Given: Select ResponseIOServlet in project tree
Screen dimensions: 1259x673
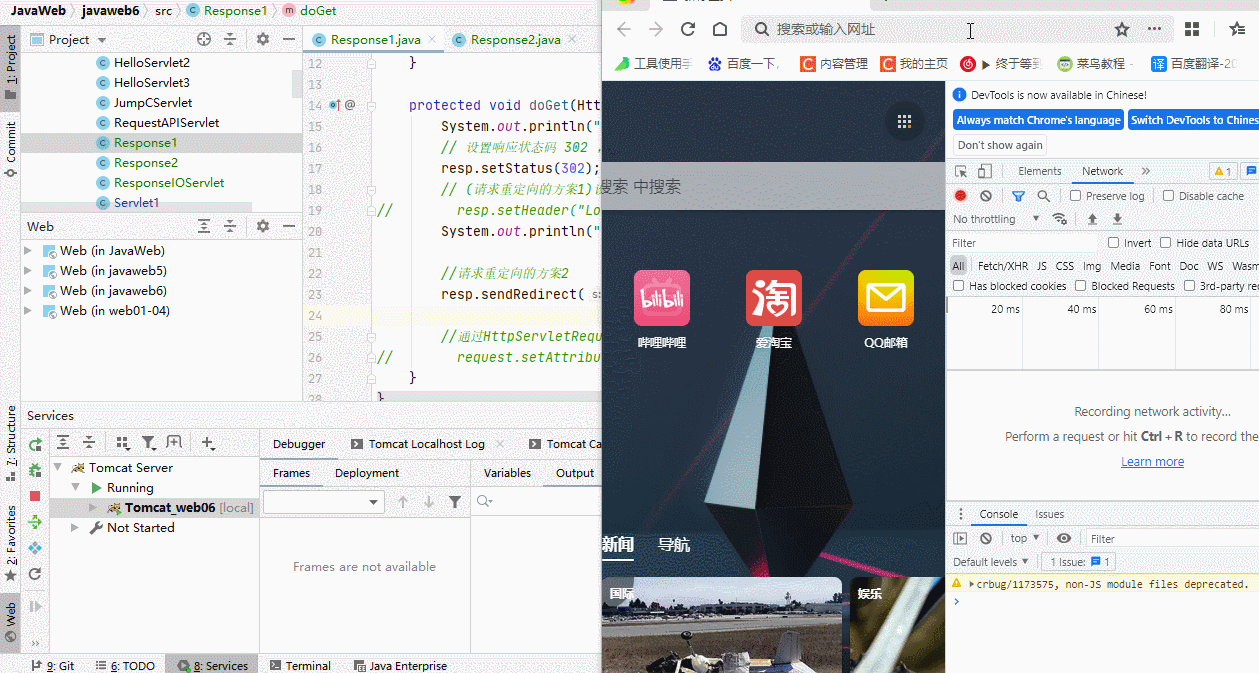Looking at the screenshot, I should point(169,183).
